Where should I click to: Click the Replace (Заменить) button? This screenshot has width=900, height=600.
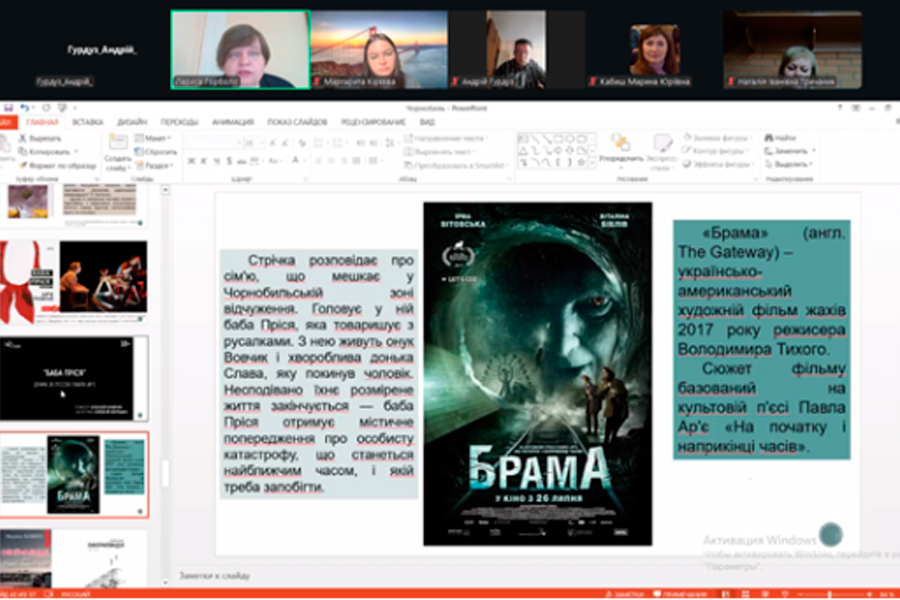790,151
